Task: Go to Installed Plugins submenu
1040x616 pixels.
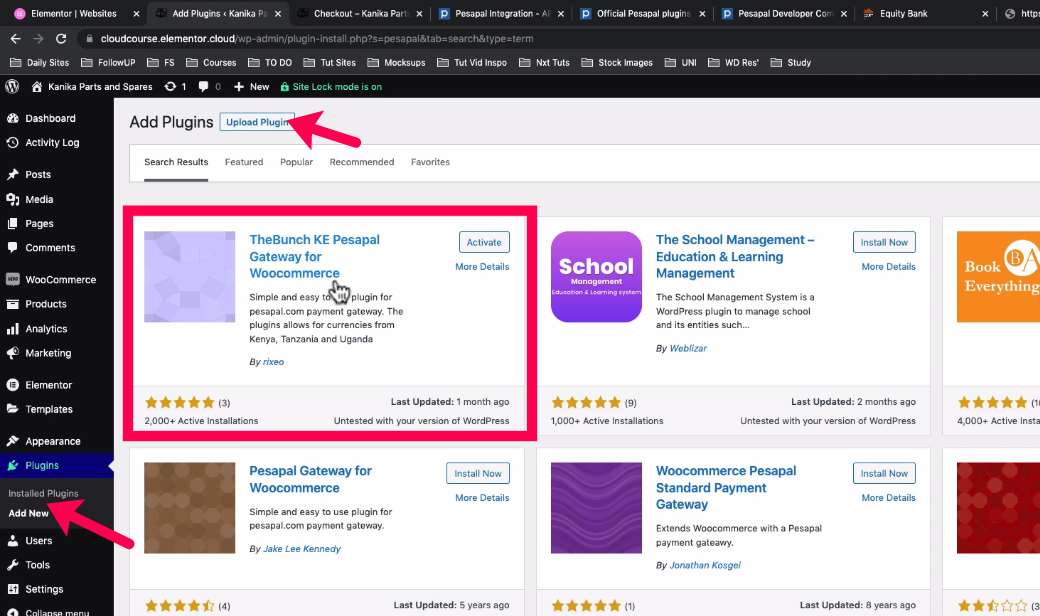Action: (43, 493)
